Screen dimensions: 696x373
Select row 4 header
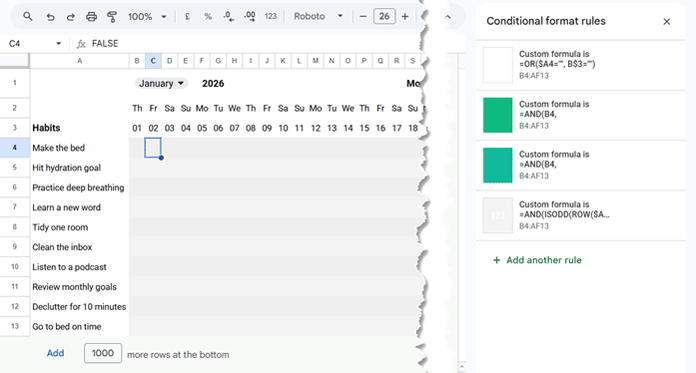(15, 147)
